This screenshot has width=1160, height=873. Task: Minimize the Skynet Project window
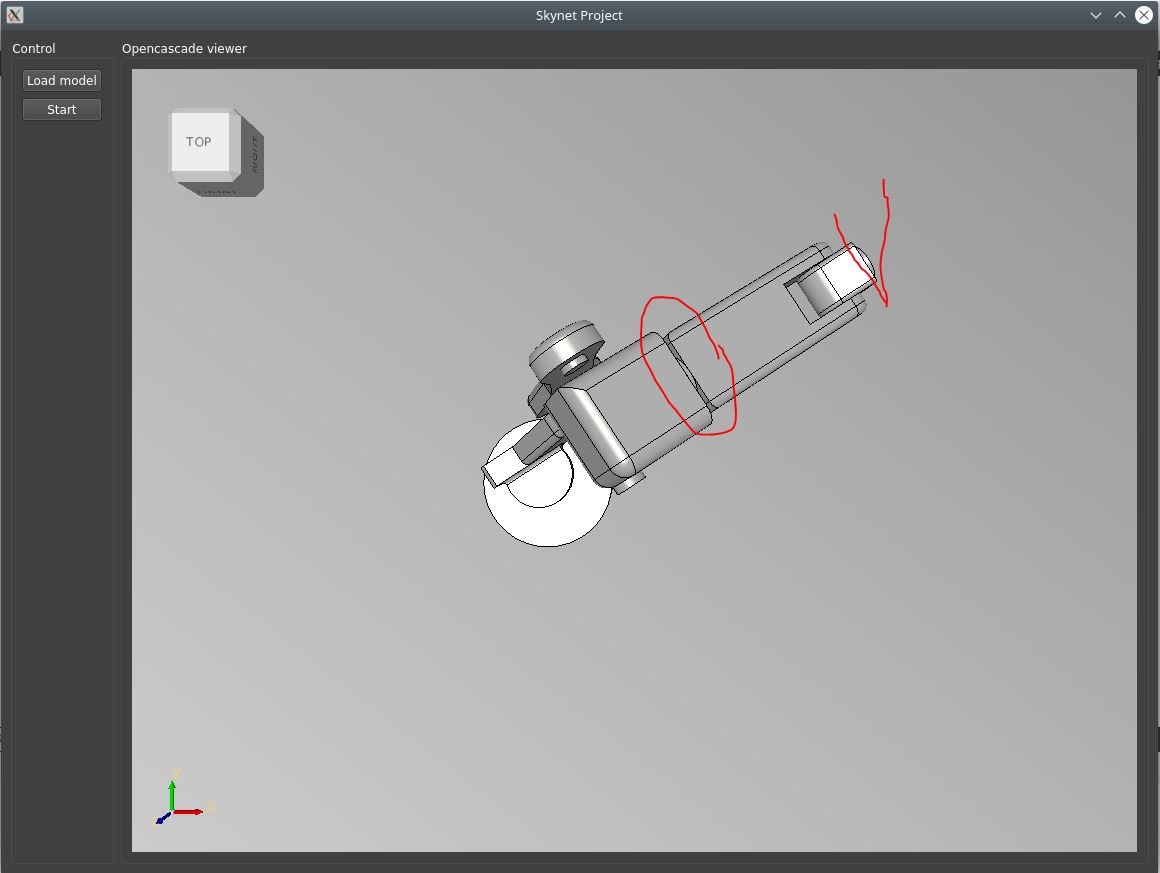tap(1096, 16)
